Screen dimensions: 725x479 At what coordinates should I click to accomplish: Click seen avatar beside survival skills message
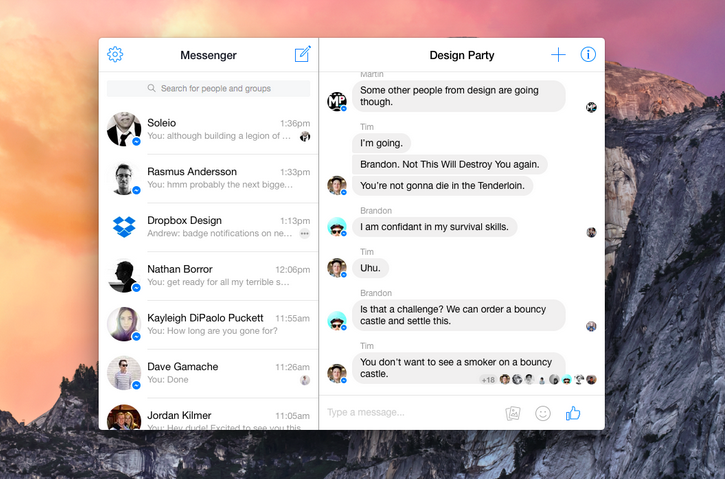pyautogui.click(x=591, y=232)
